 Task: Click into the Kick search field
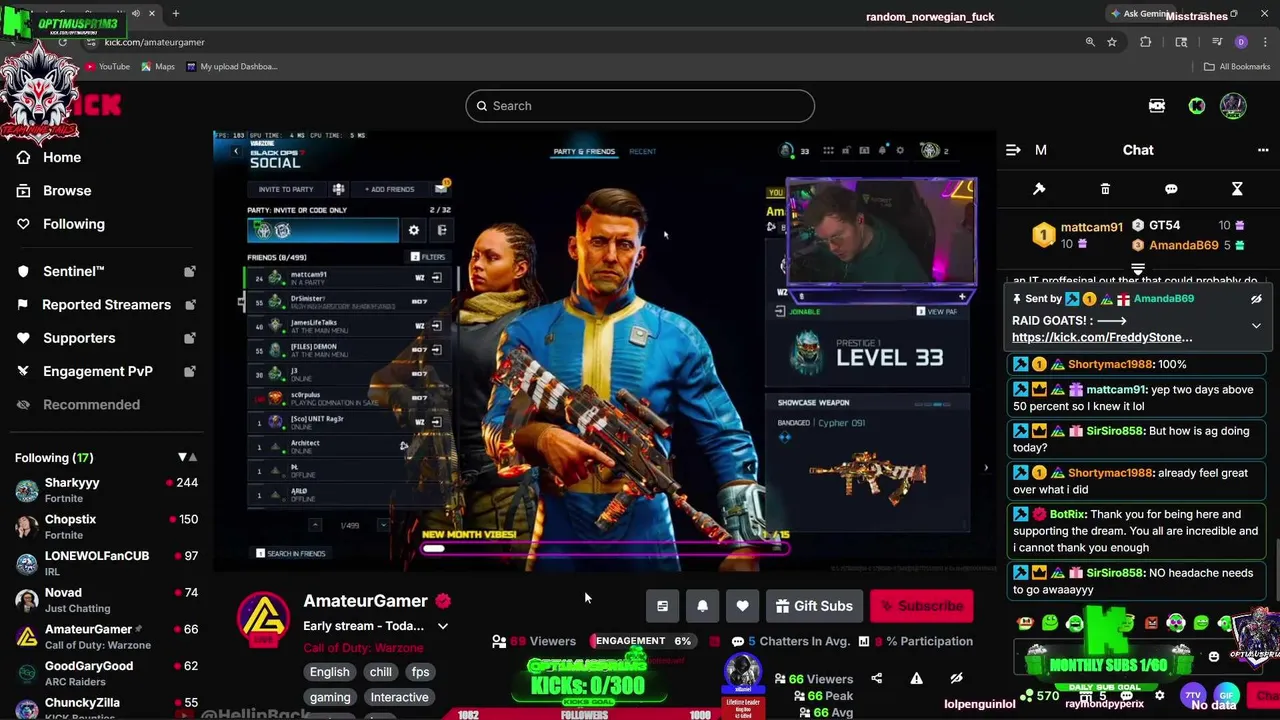click(640, 106)
